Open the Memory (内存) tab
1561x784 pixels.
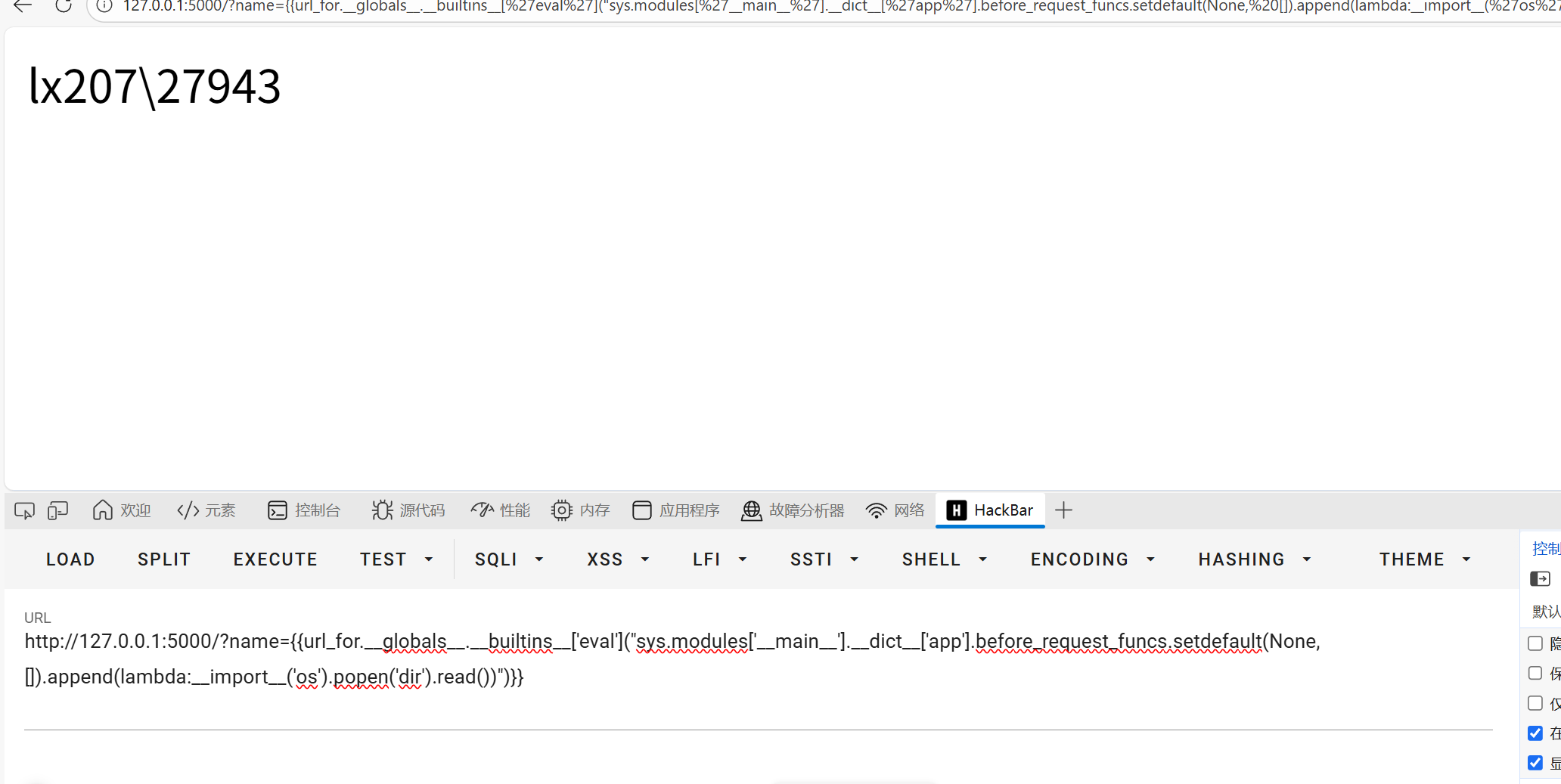coord(581,510)
